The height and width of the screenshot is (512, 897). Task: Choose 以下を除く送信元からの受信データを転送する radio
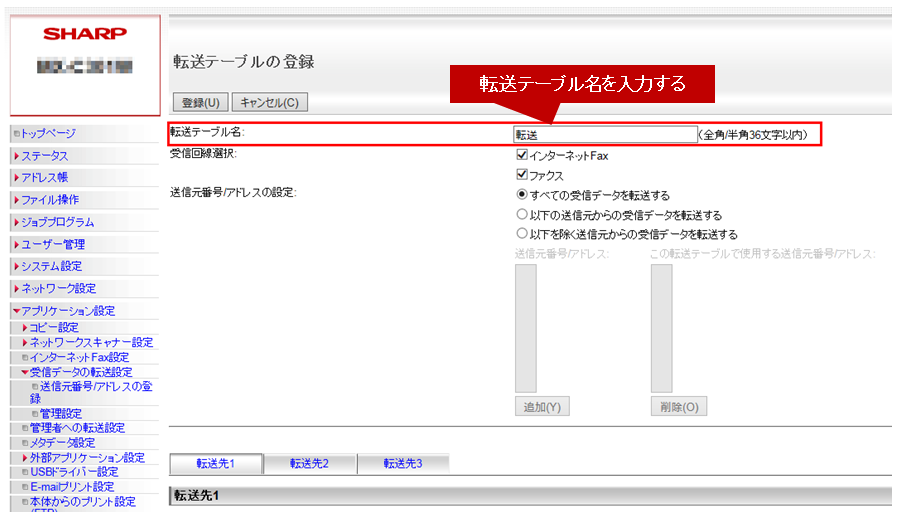coord(522,233)
